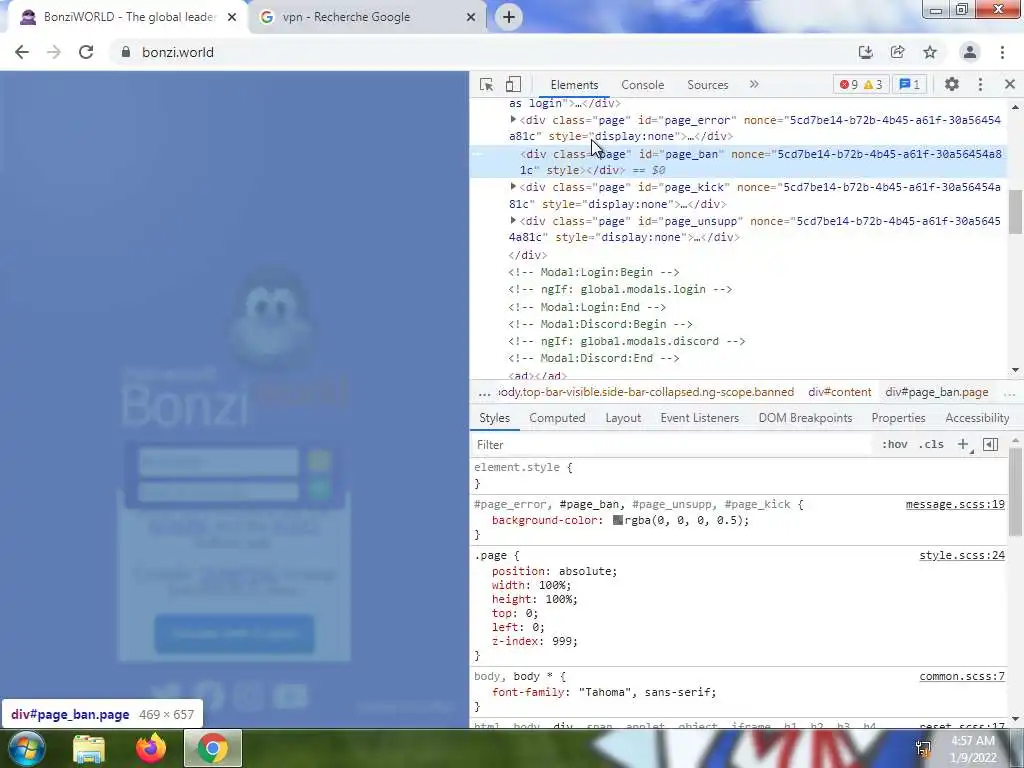This screenshot has height=768, width=1024.
Task: Open the Accessibility pane tab
Action: [977, 418]
